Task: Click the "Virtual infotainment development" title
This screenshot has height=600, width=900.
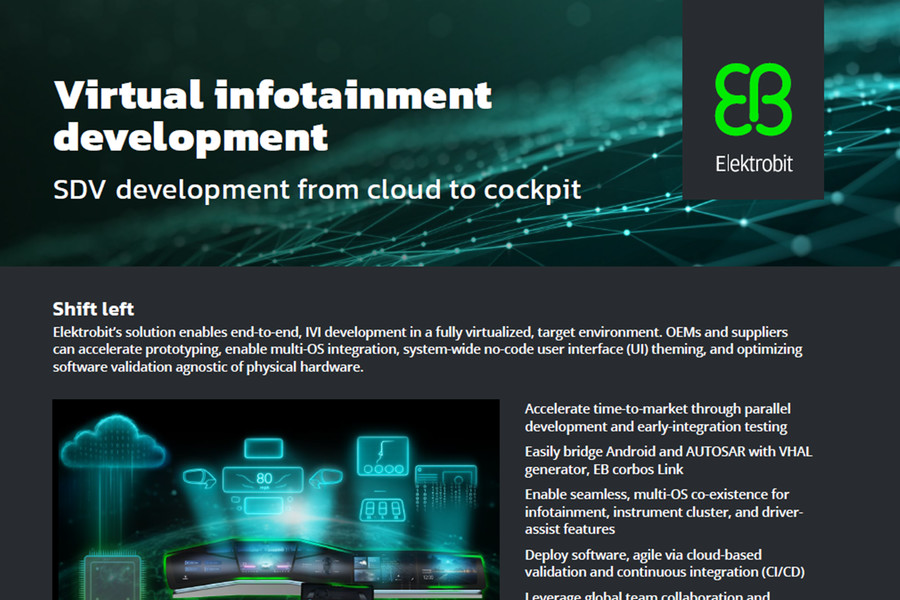Action: coord(272,115)
